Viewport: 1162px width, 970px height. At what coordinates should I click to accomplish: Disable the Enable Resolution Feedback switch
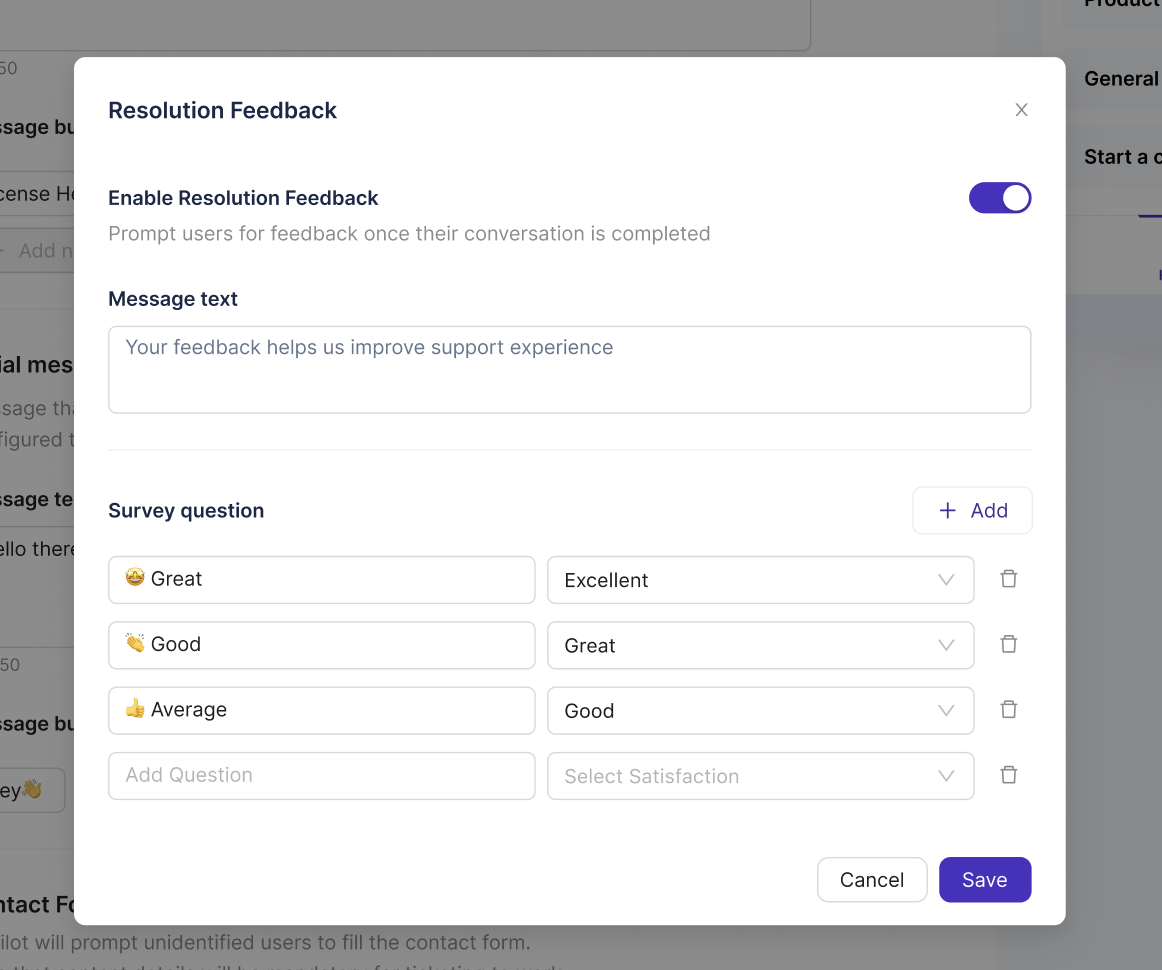(x=1000, y=198)
